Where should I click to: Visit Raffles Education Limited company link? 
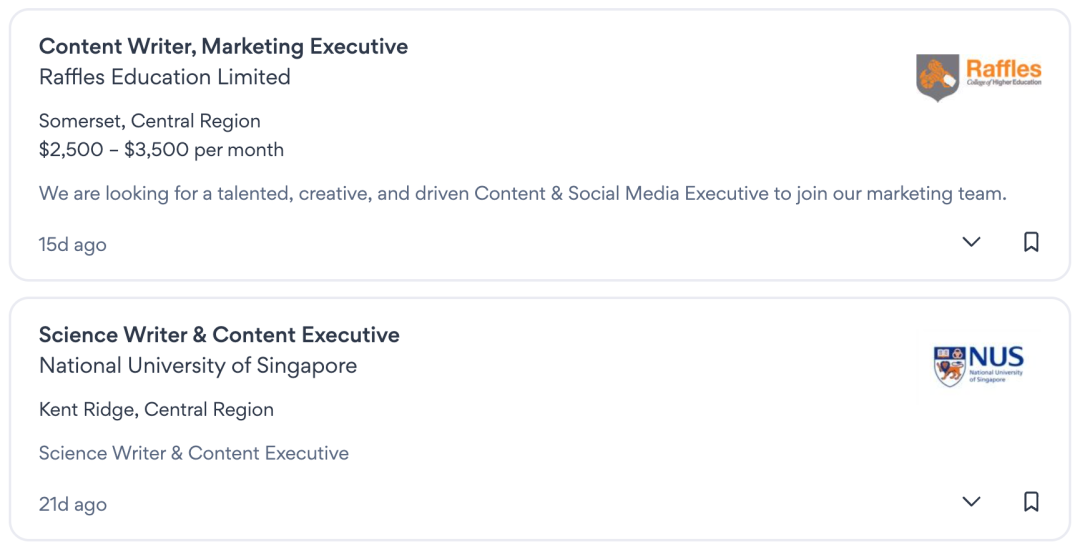tap(164, 77)
